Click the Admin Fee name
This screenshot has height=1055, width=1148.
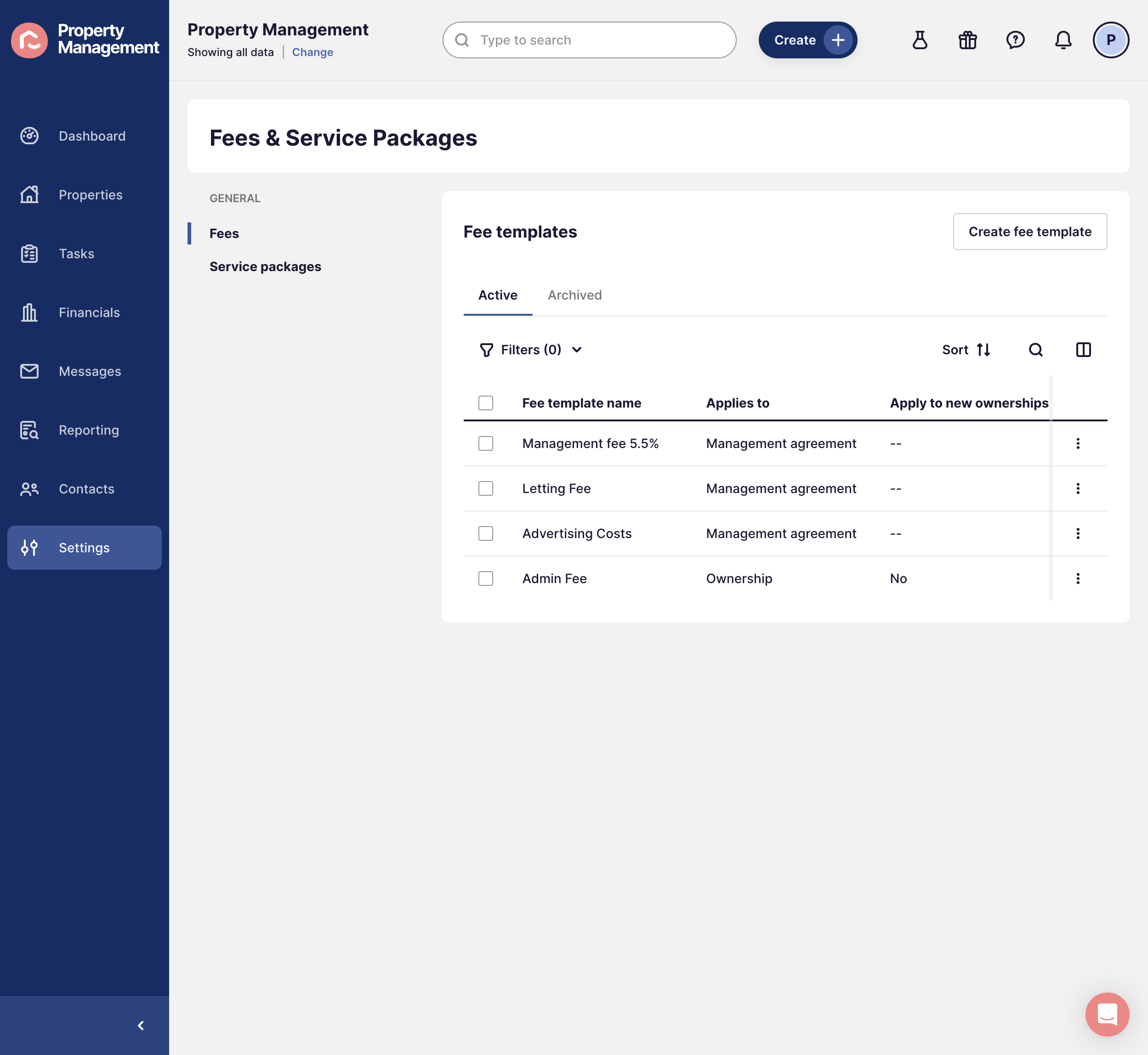pyautogui.click(x=555, y=579)
